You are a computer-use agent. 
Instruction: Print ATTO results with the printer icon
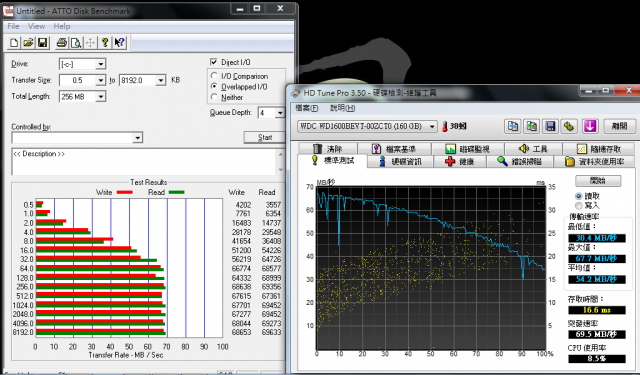[62, 42]
